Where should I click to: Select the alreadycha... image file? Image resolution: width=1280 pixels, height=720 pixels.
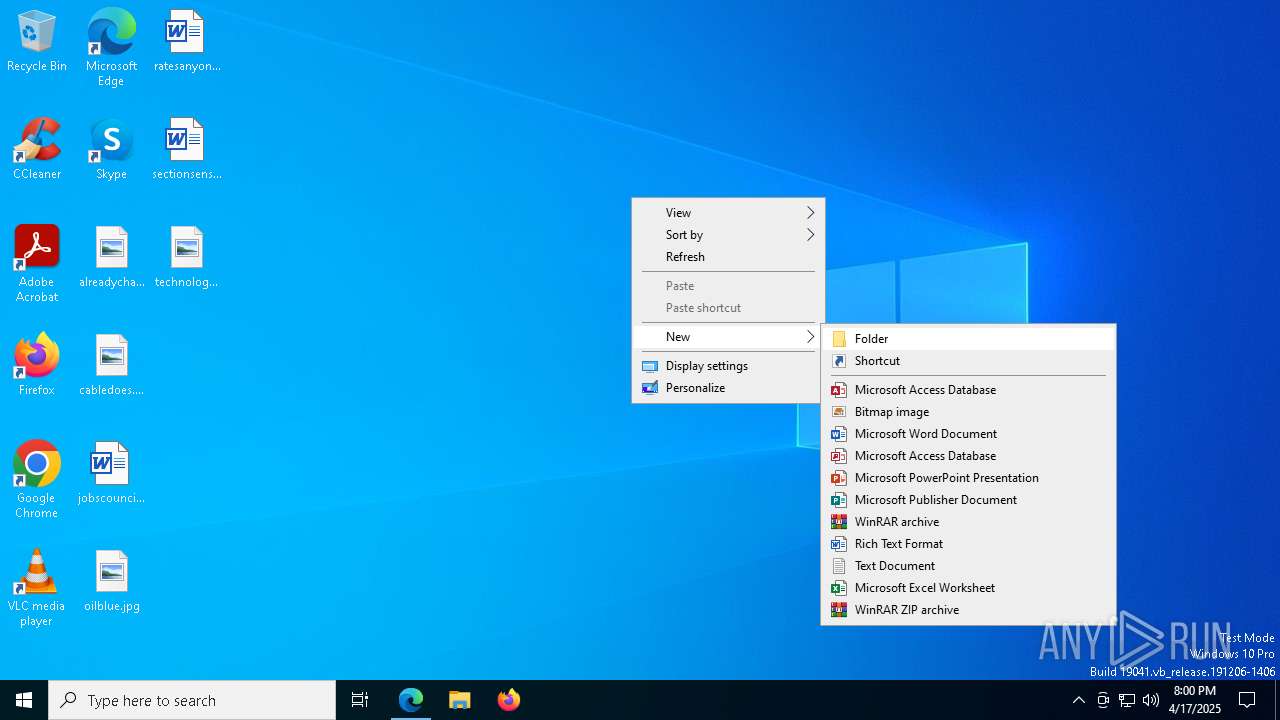111,258
